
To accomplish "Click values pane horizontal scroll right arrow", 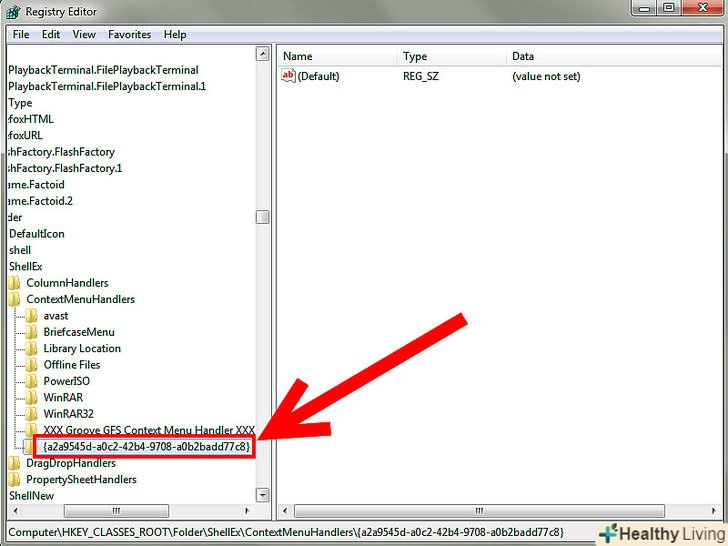I will (714, 511).
